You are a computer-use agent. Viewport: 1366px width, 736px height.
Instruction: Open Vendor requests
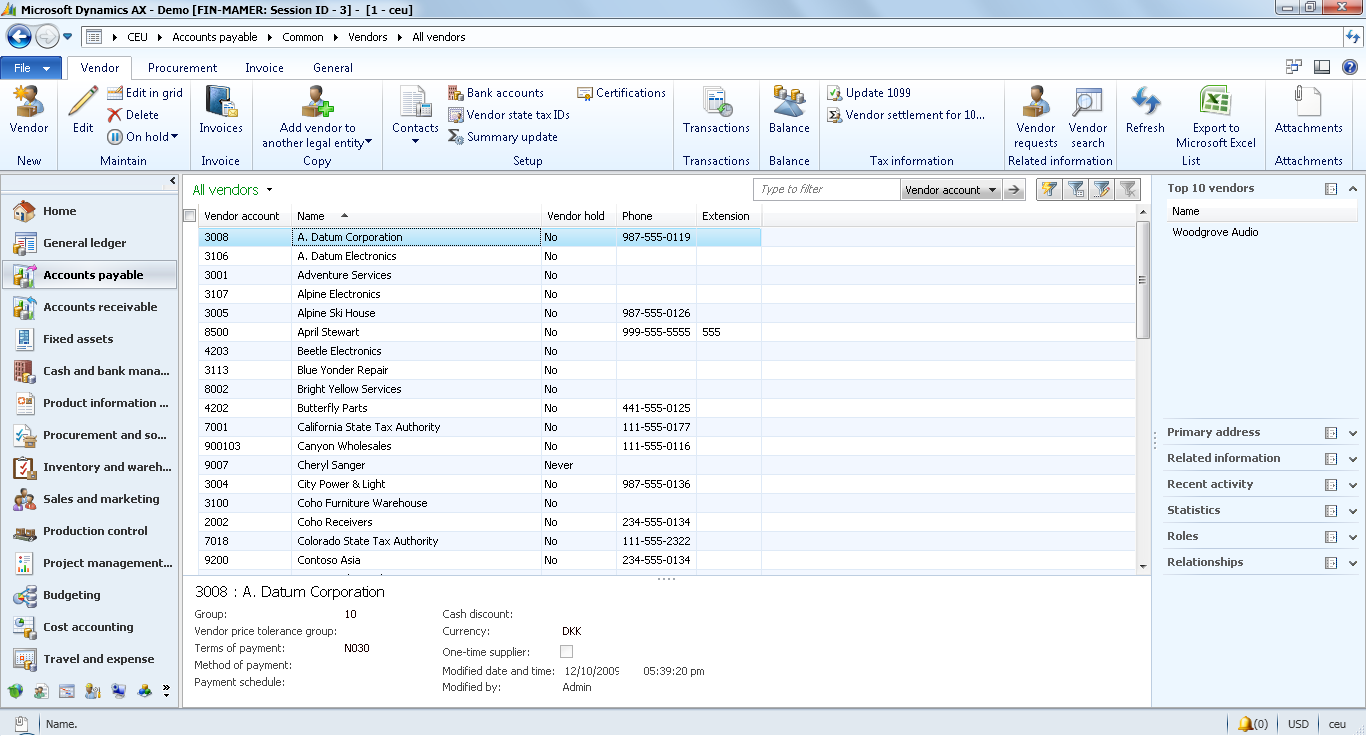click(1035, 117)
